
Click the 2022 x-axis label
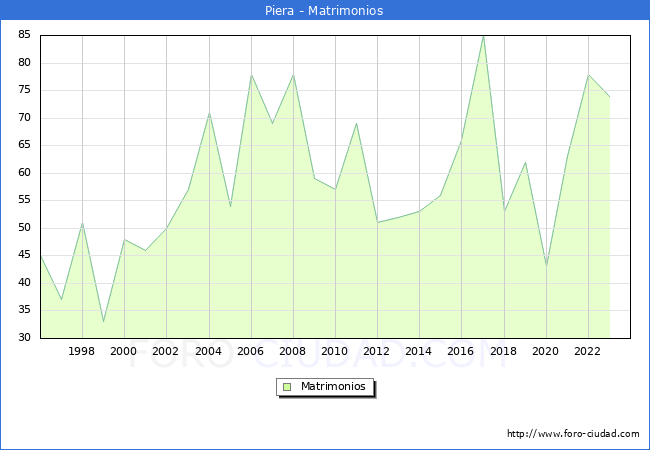(x=588, y=351)
